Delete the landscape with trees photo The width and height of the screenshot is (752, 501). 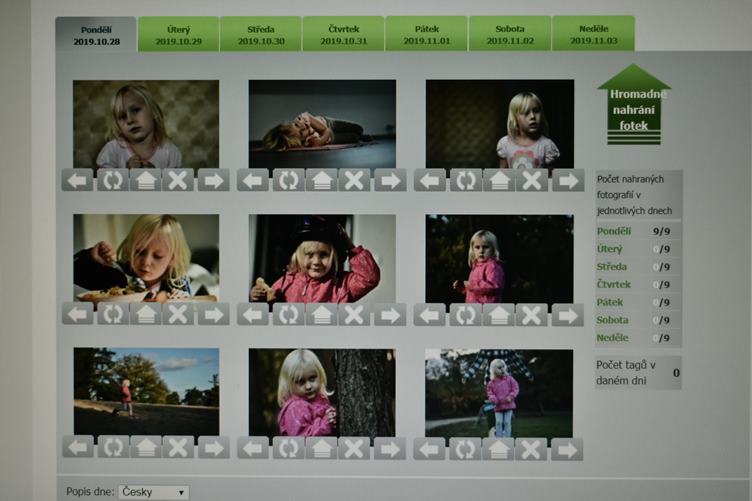[x=178, y=448]
